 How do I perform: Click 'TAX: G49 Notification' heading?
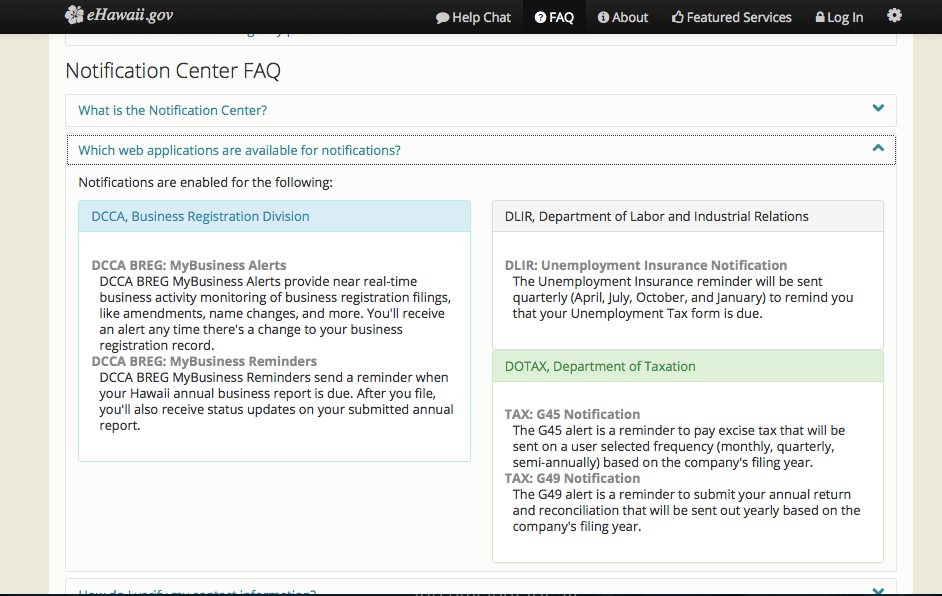pyautogui.click(x=572, y=479)
